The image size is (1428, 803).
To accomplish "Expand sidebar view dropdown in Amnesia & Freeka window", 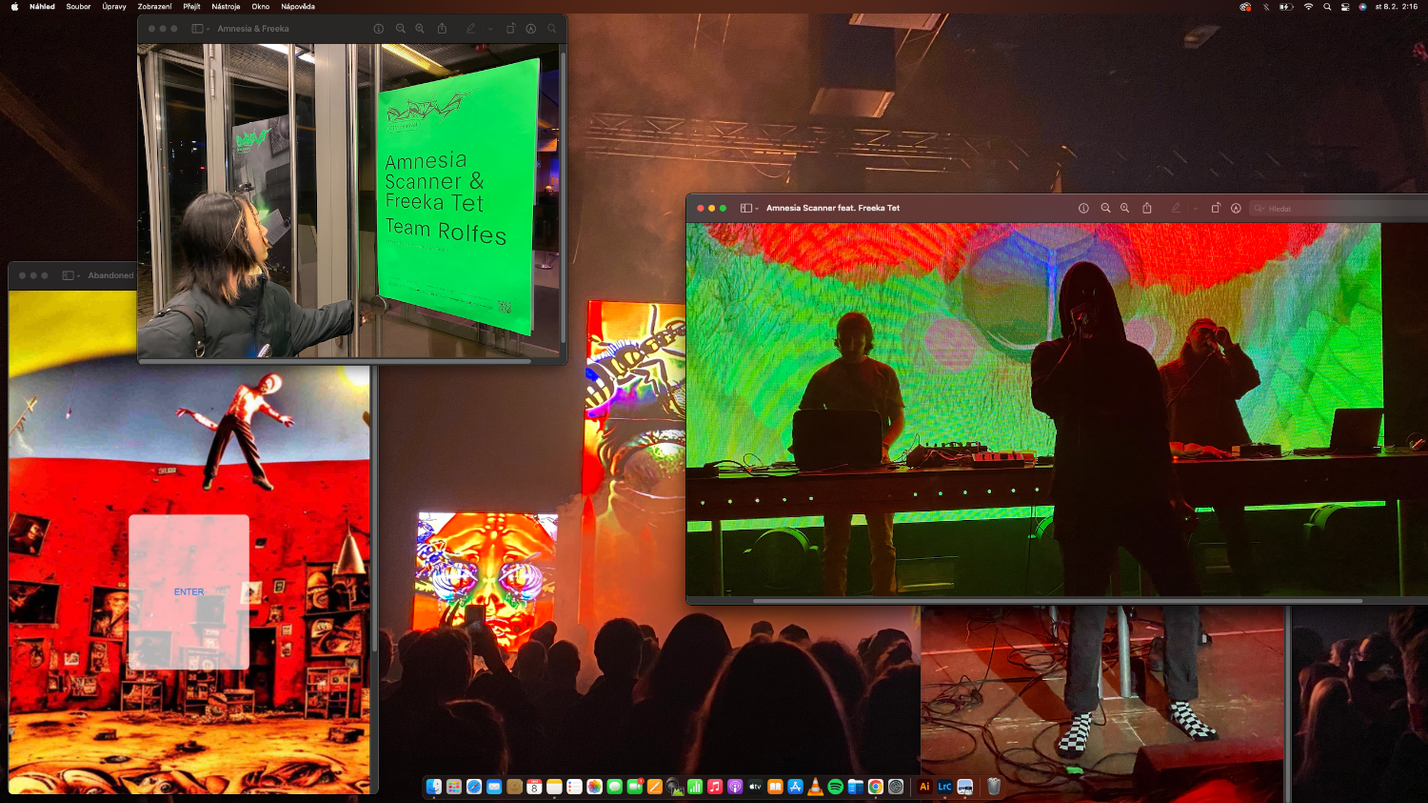I will coord(209,29).
